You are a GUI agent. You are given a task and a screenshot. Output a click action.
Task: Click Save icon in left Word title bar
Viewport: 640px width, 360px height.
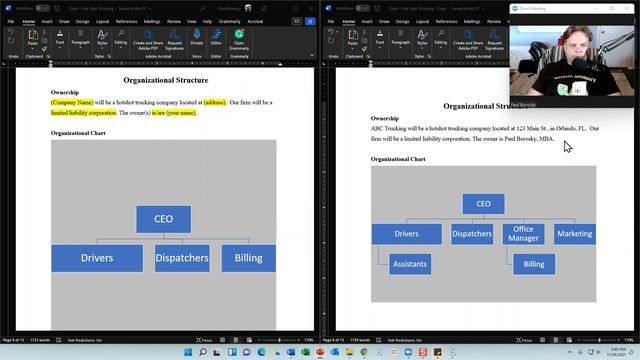(57, 8)
